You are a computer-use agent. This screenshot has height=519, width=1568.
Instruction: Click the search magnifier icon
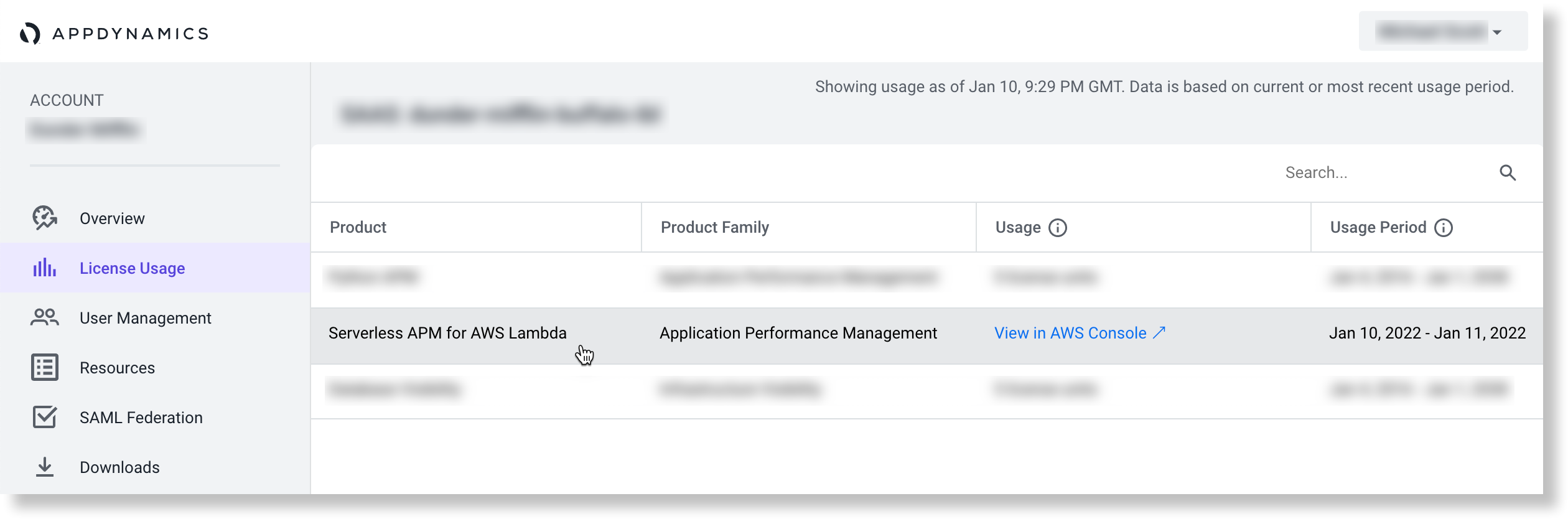(1508, 173)
